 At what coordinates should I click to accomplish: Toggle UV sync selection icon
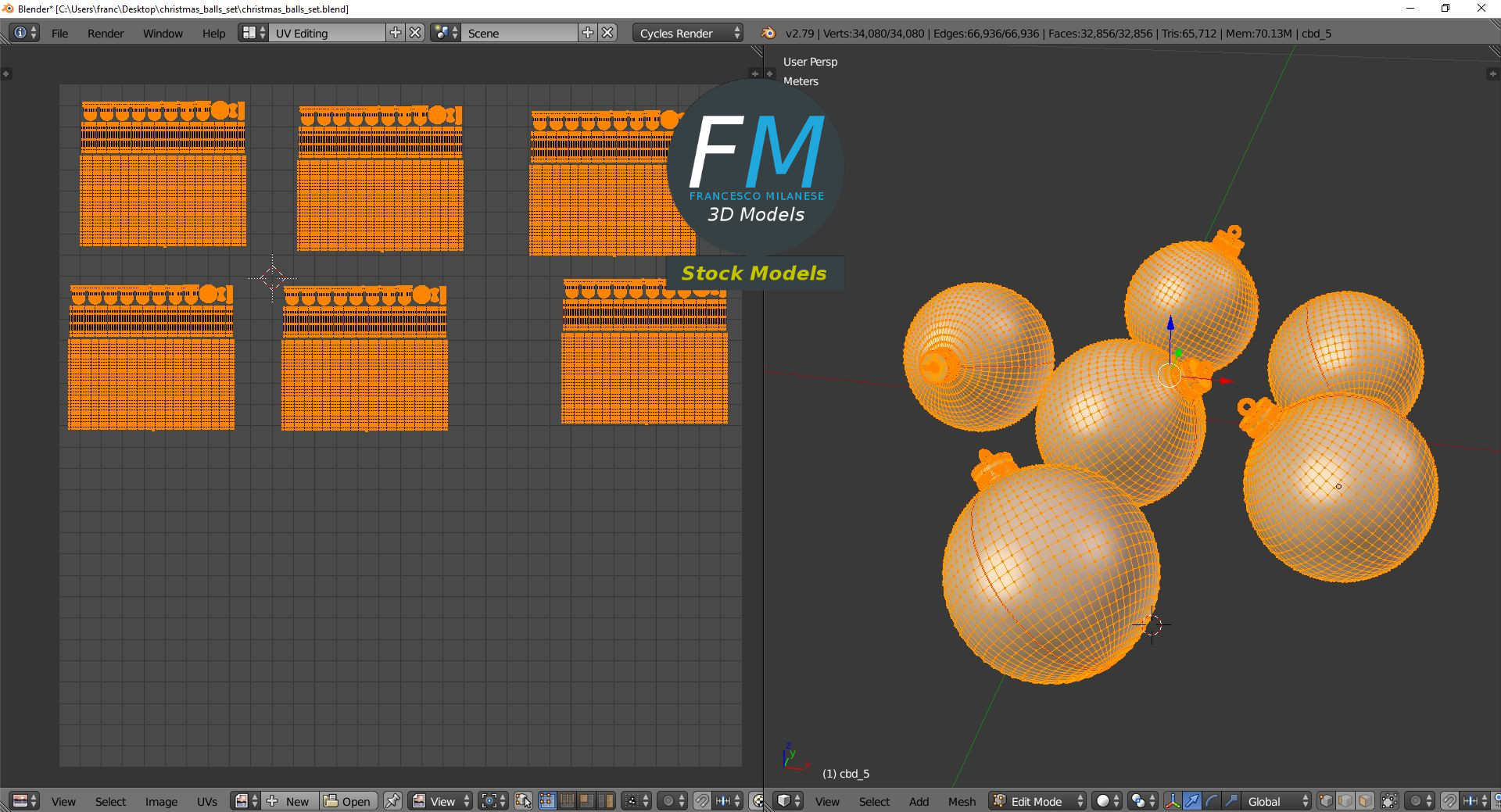[x=523, y=801]
